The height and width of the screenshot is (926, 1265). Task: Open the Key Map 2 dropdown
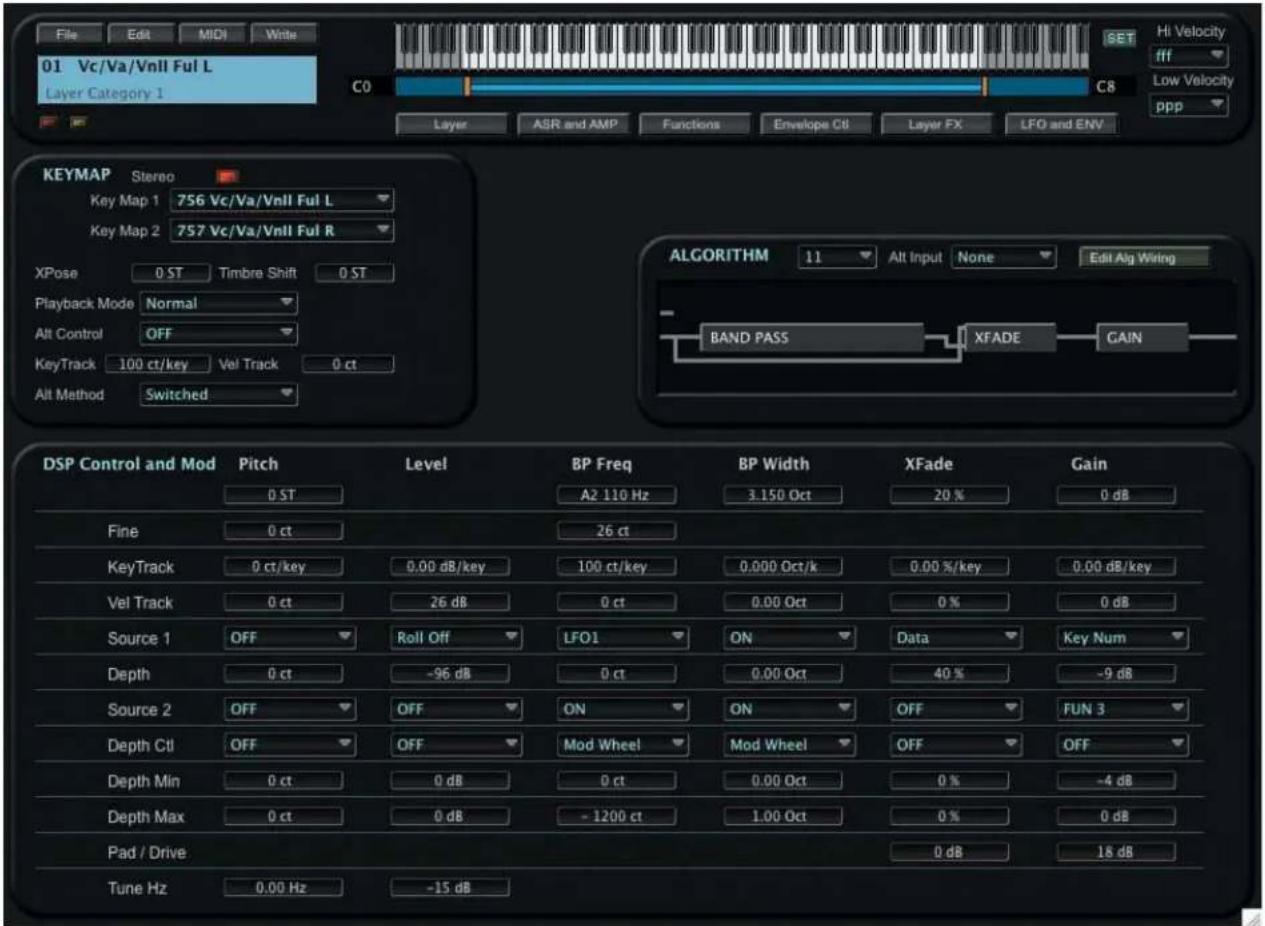pyautogui.click(x=282, y=232)
